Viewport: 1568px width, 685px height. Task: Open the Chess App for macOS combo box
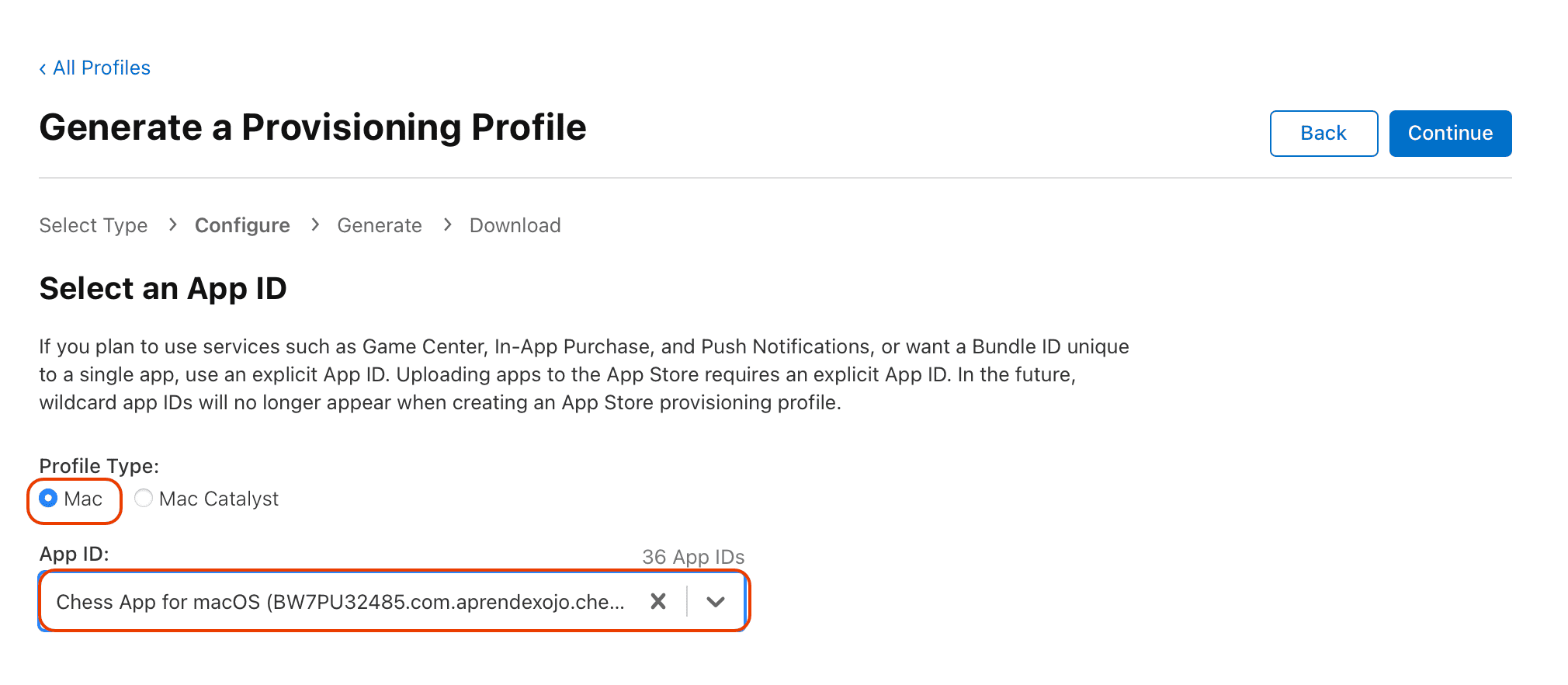click(x=340, y=602)
